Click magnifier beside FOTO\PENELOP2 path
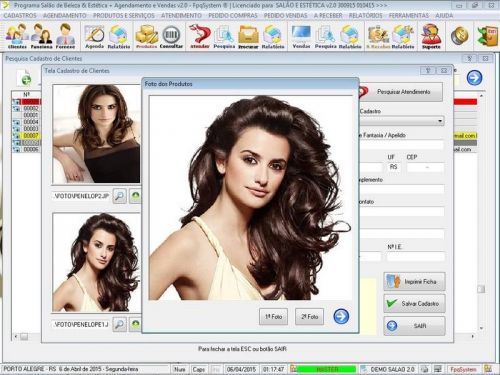The width and height of the screenshot is (500, 375). click(119, 196)
